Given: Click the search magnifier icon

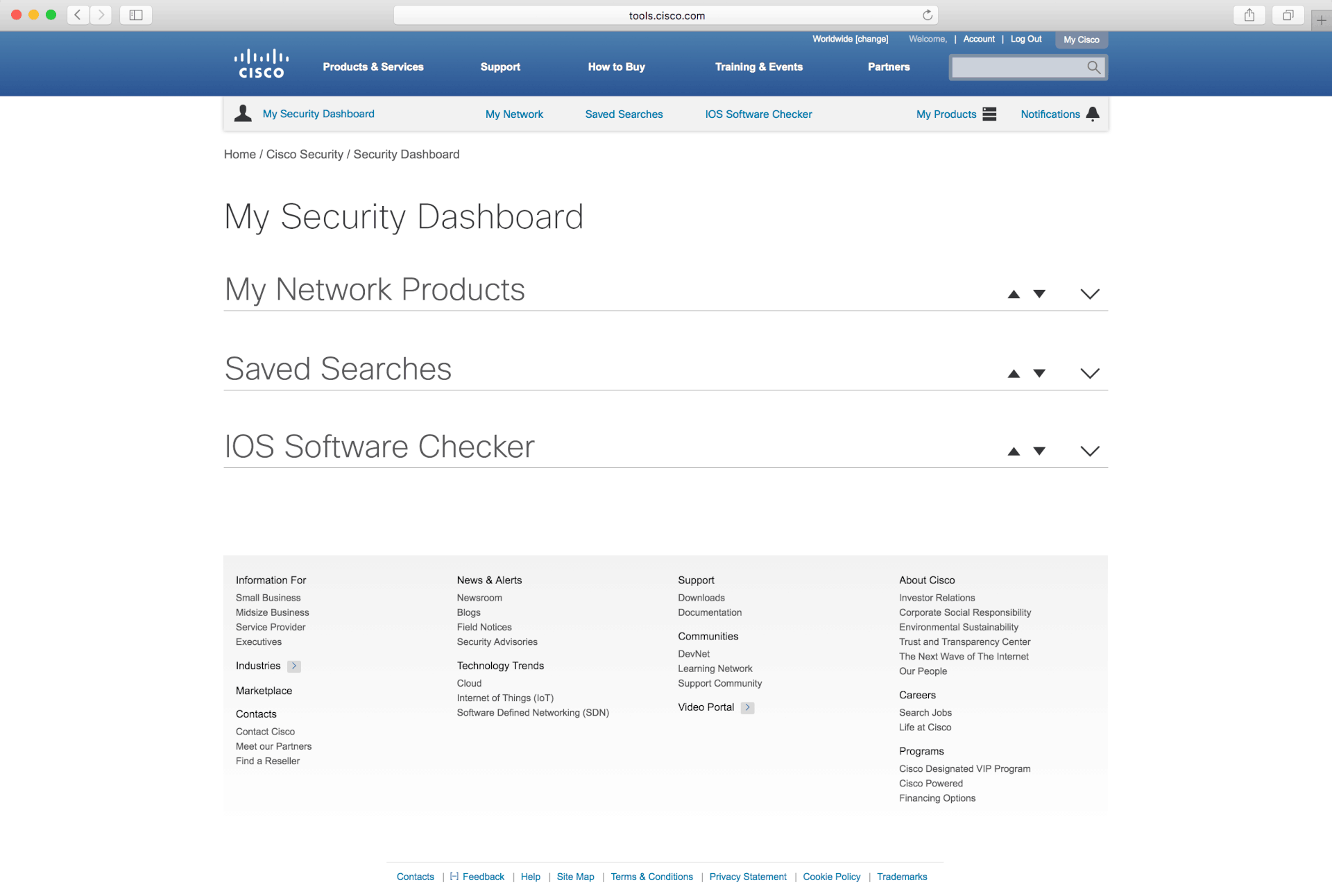Looking at the screenshot, I should tap(1093, 67).
